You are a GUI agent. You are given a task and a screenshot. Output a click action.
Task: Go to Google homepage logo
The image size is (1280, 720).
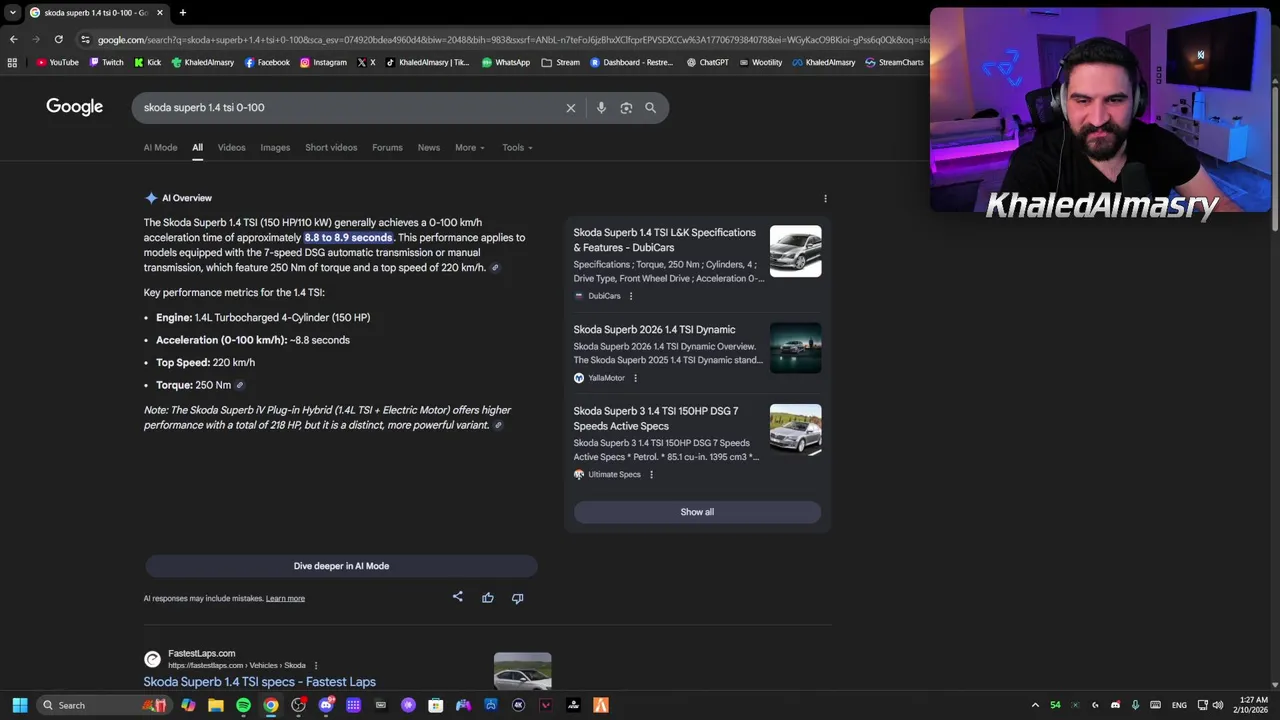point(74,107)
